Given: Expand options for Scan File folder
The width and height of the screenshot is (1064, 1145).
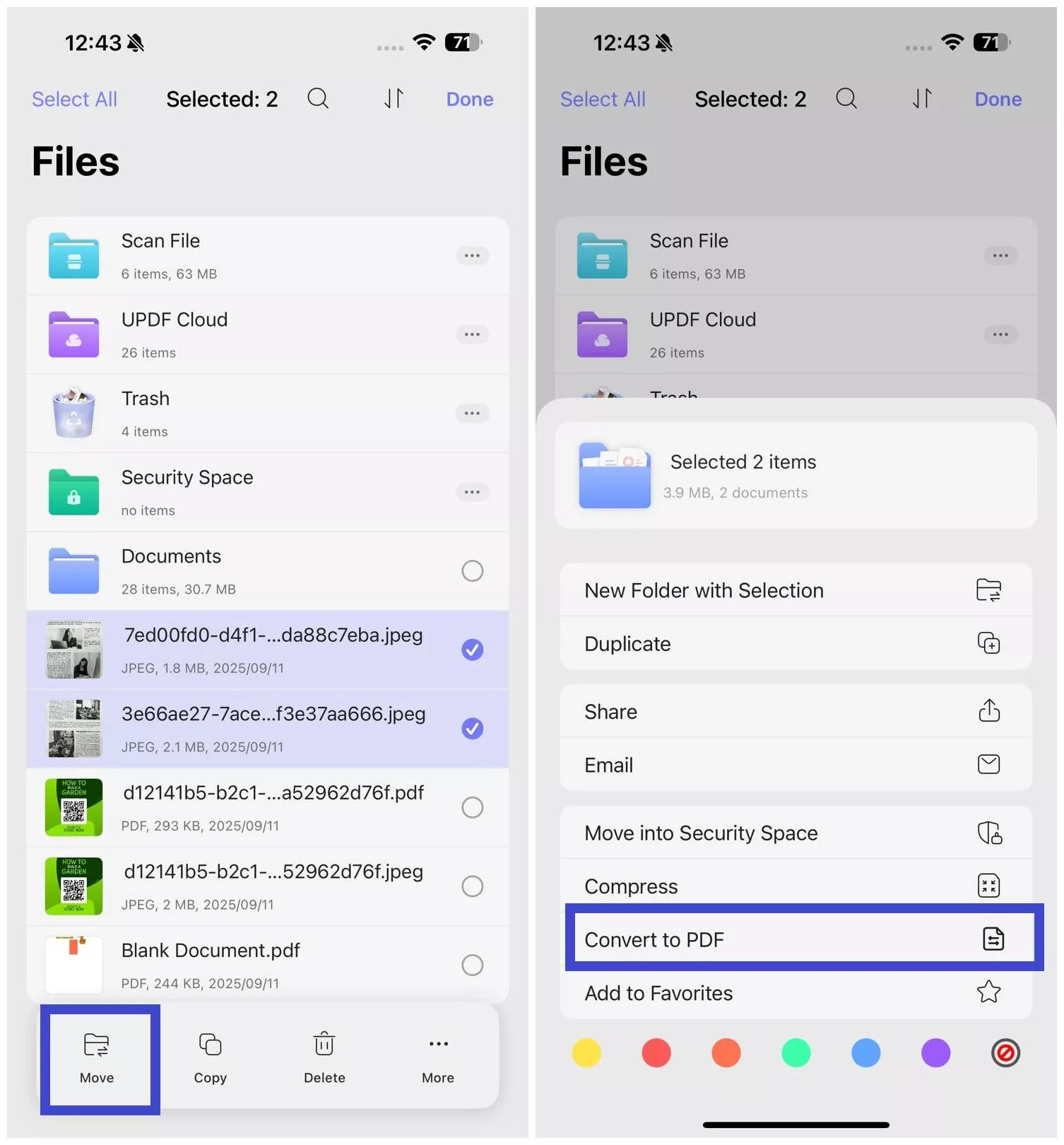Looking at the screenshot, I should pos(472,256).
